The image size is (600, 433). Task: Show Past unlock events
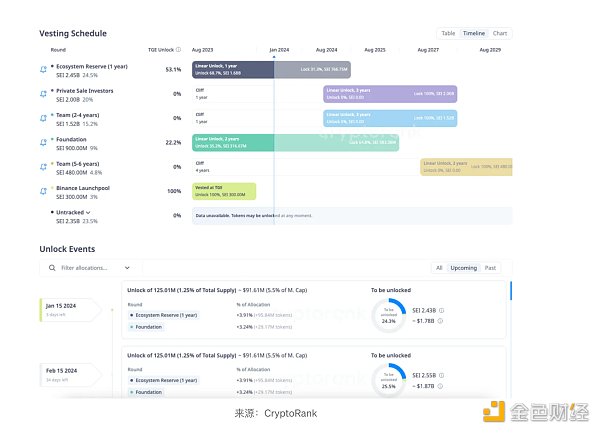(x=490, y=268)
